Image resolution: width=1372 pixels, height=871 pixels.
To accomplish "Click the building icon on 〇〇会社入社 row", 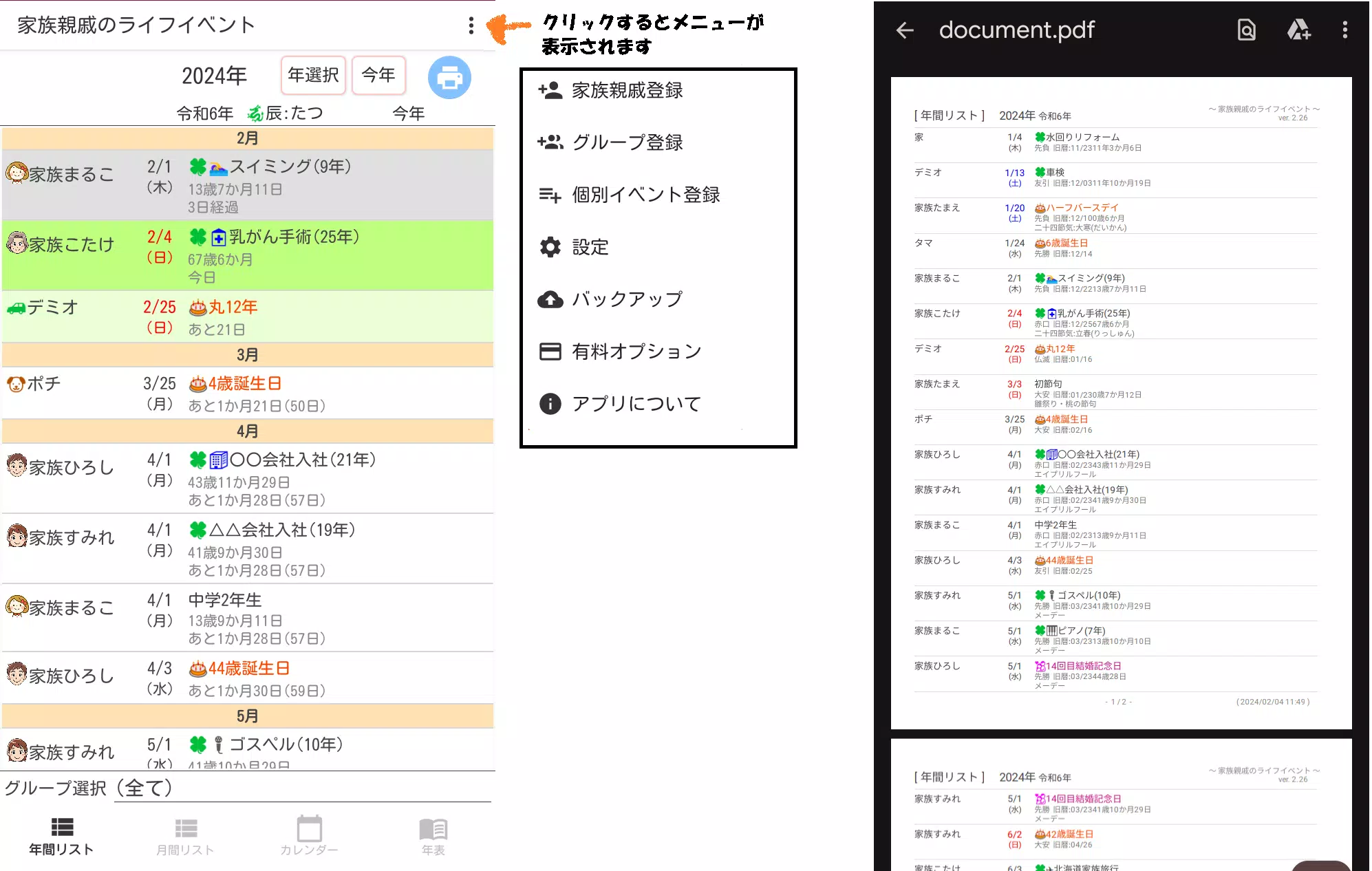I will coord(218,460).
